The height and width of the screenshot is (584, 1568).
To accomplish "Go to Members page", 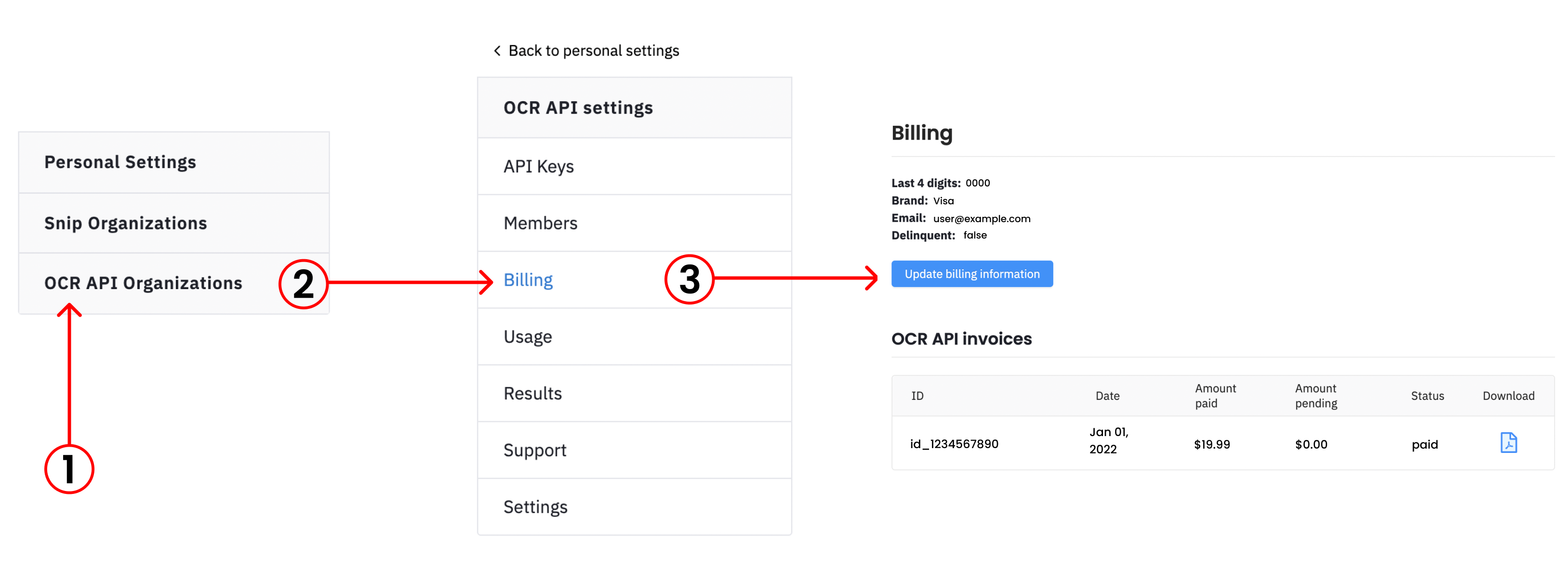I will pyautogui.click(x=634, y=223).
